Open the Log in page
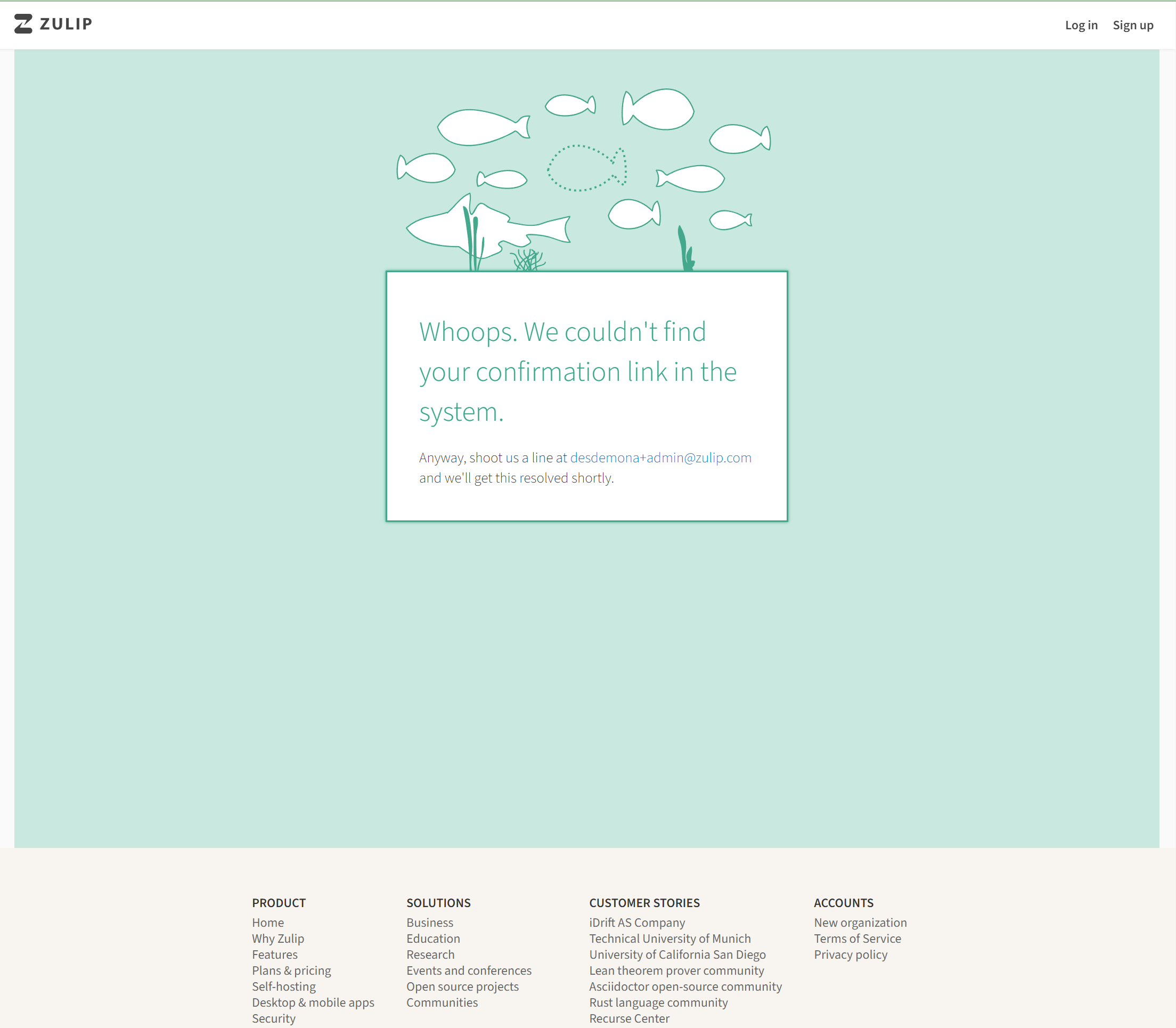 tap(1081, 25)
